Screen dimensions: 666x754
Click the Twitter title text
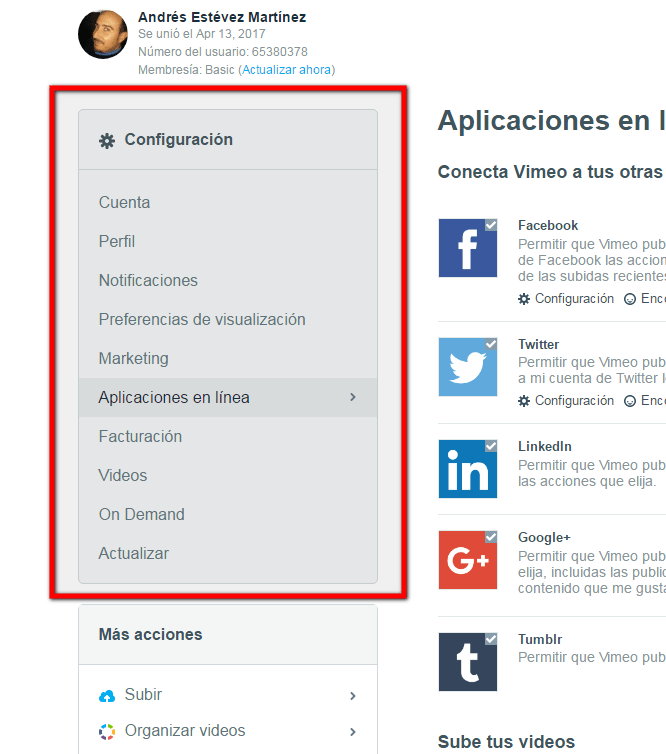click(538, 344)
